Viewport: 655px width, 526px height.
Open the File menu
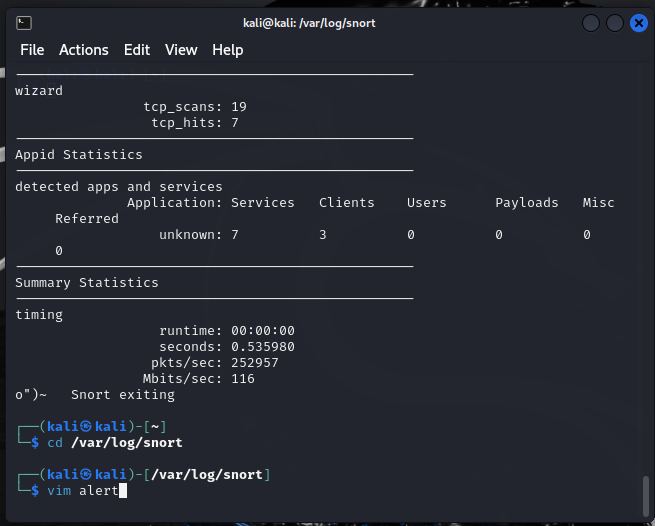tap(32, 50)
